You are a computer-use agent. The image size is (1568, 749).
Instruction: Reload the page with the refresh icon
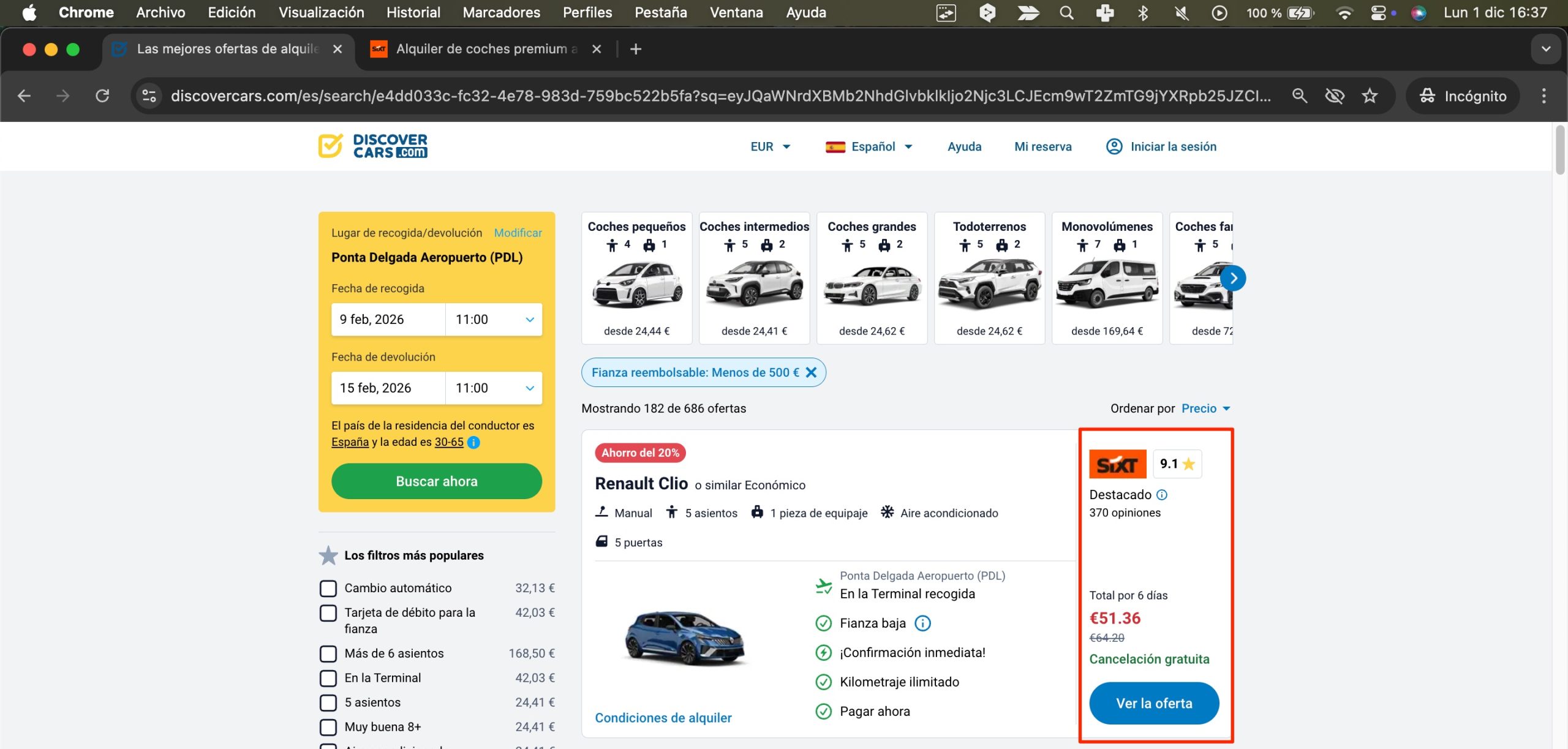[x=102, y=96]
